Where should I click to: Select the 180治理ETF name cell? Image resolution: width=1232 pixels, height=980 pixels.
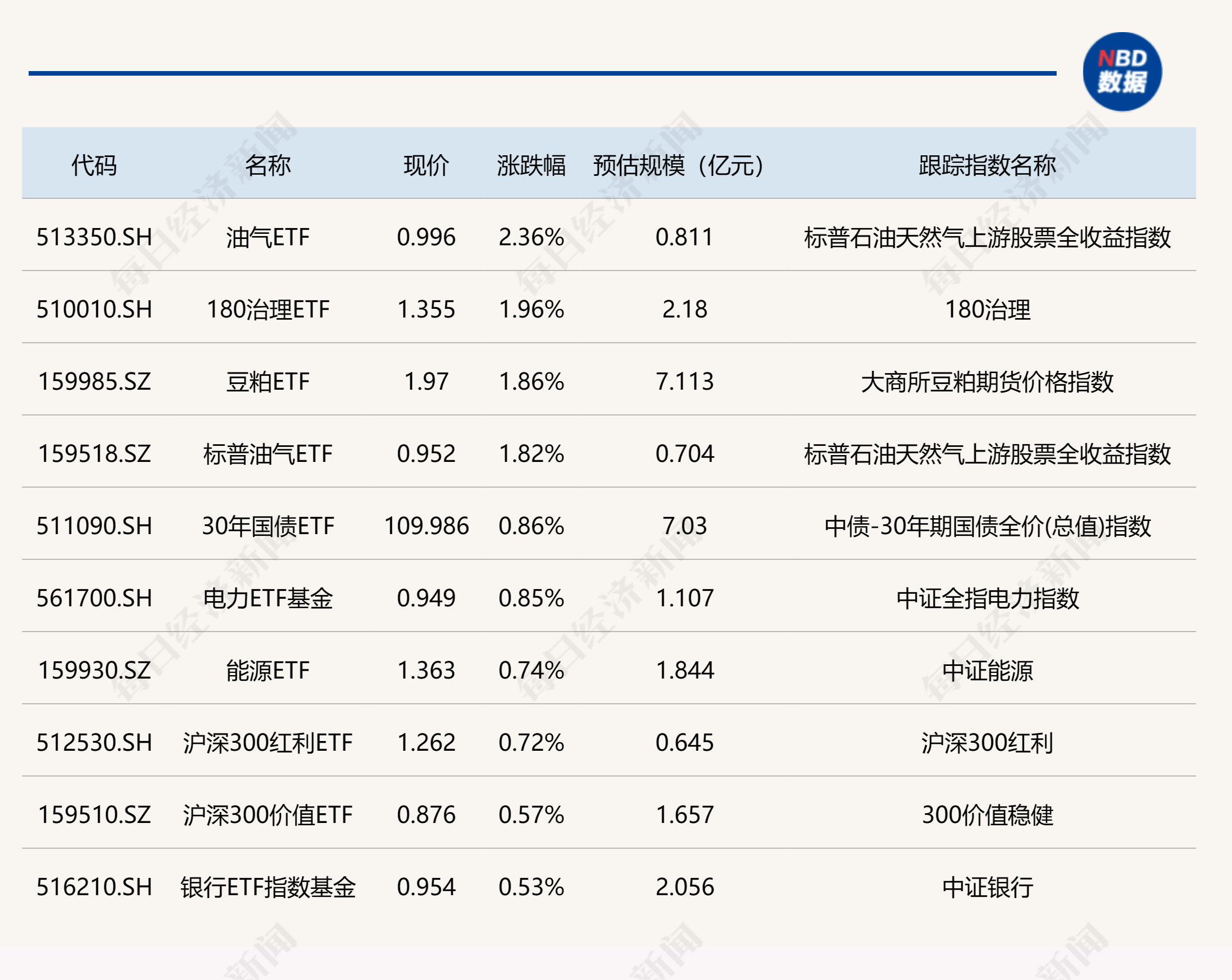268,309
